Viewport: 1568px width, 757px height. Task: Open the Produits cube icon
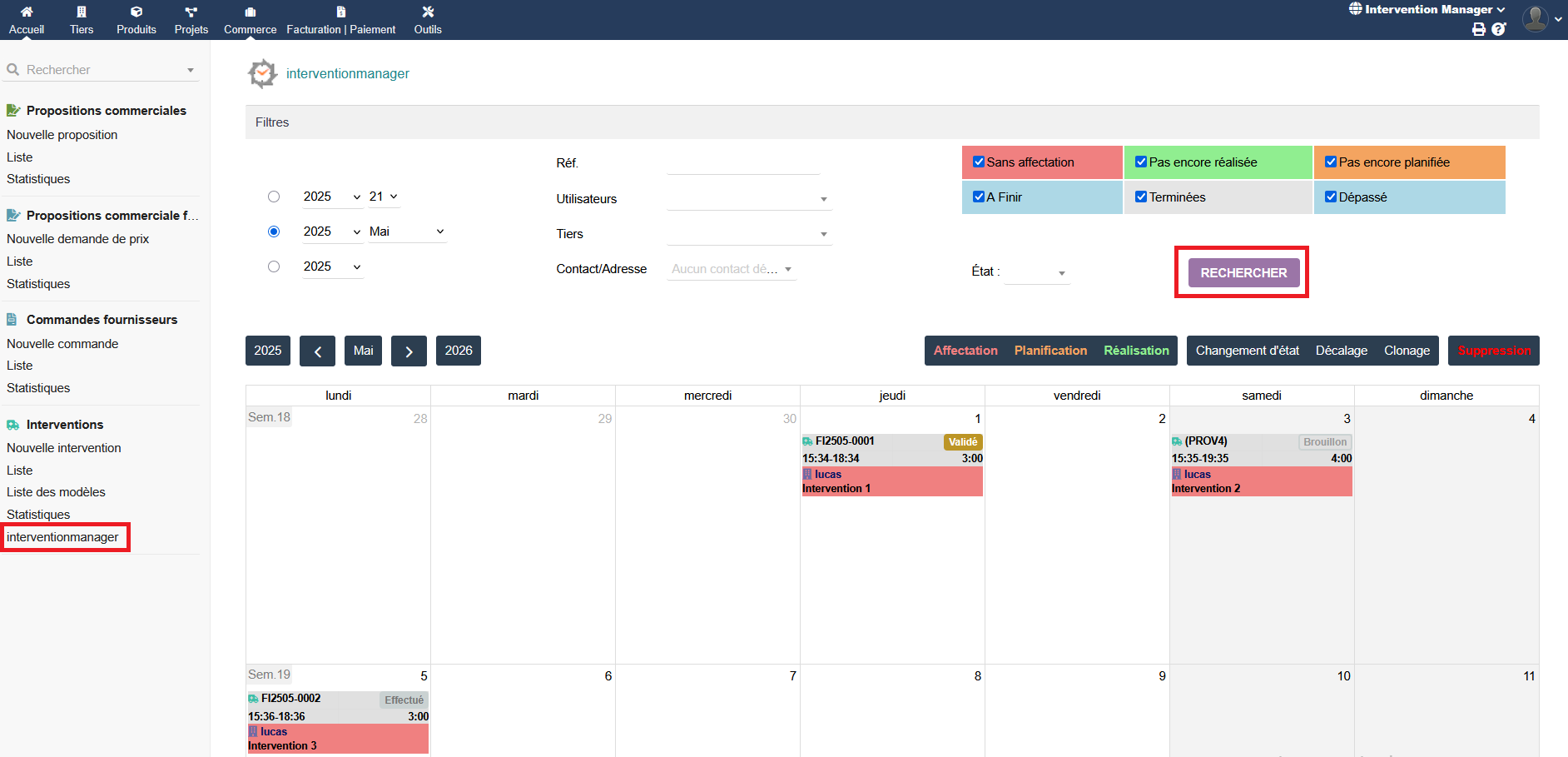click(x=136, y=12)
